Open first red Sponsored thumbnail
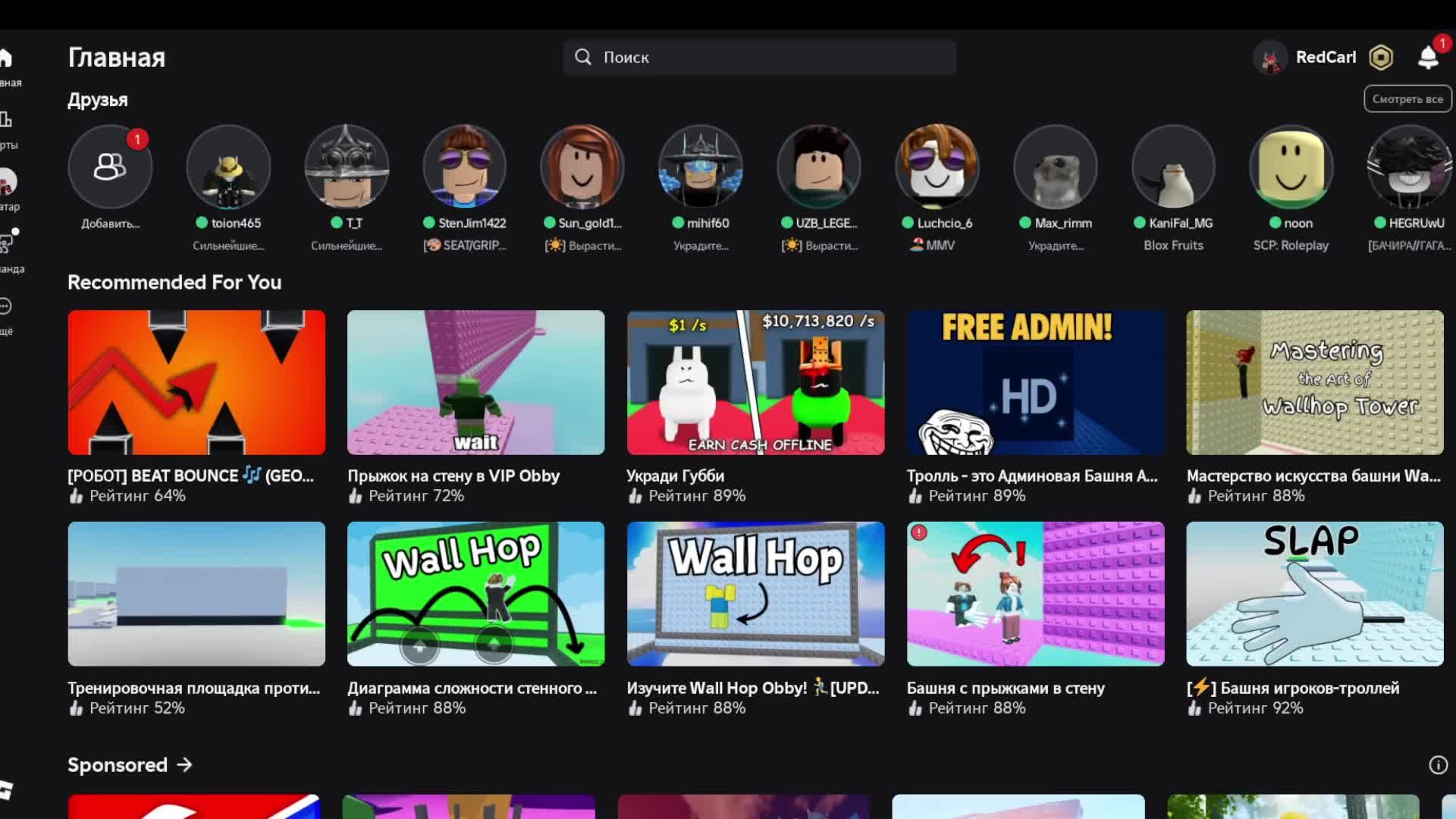This screenshot has width=1456, height=819. tap(193, 807)
